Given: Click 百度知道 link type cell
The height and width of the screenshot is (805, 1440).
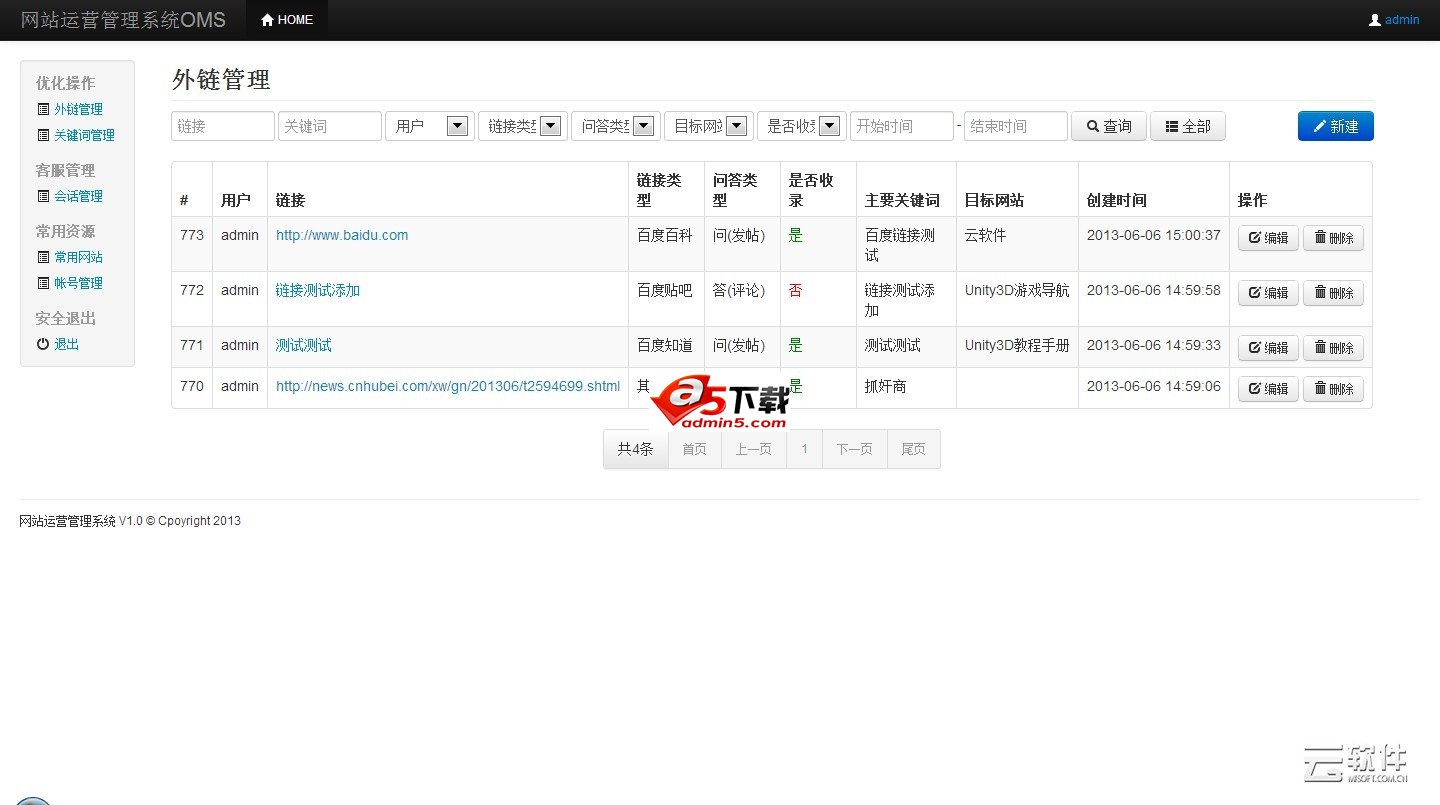Looking at the screenshot, I should 665,345.
